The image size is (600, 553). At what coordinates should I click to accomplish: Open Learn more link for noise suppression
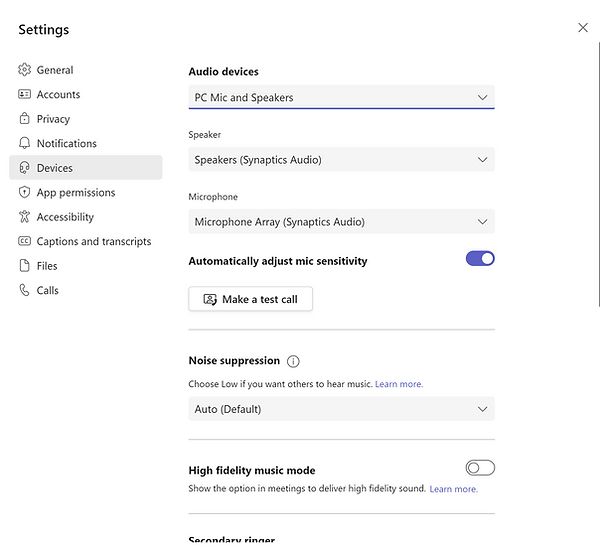coord(399,384)
